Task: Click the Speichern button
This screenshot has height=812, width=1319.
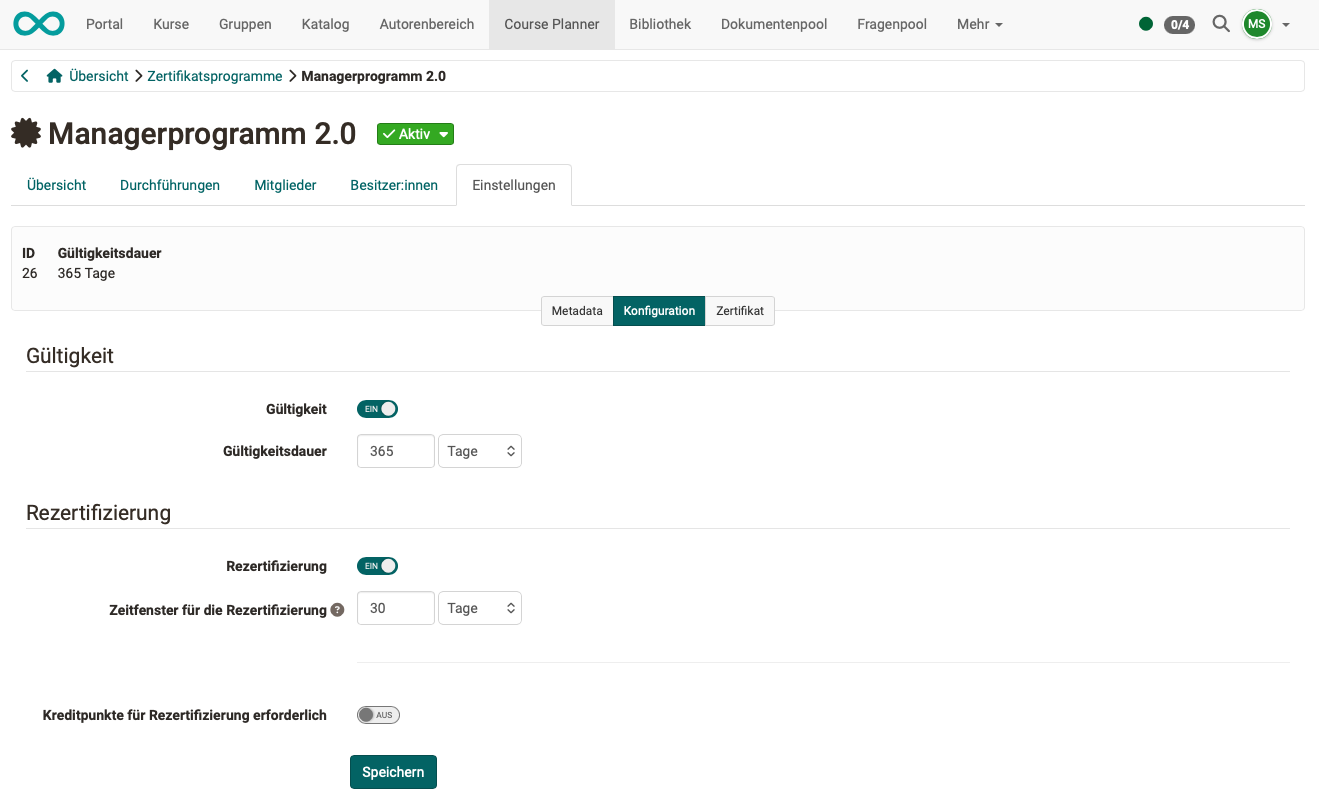Action: (x=392, y=771)
